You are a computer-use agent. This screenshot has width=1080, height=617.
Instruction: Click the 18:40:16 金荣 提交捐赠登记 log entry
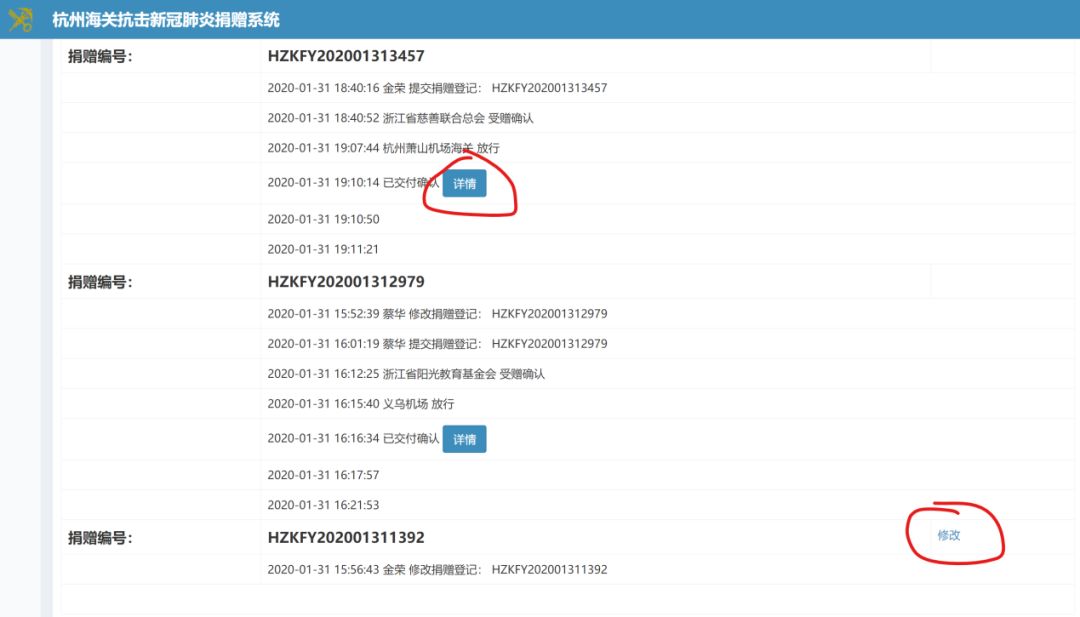437,88
